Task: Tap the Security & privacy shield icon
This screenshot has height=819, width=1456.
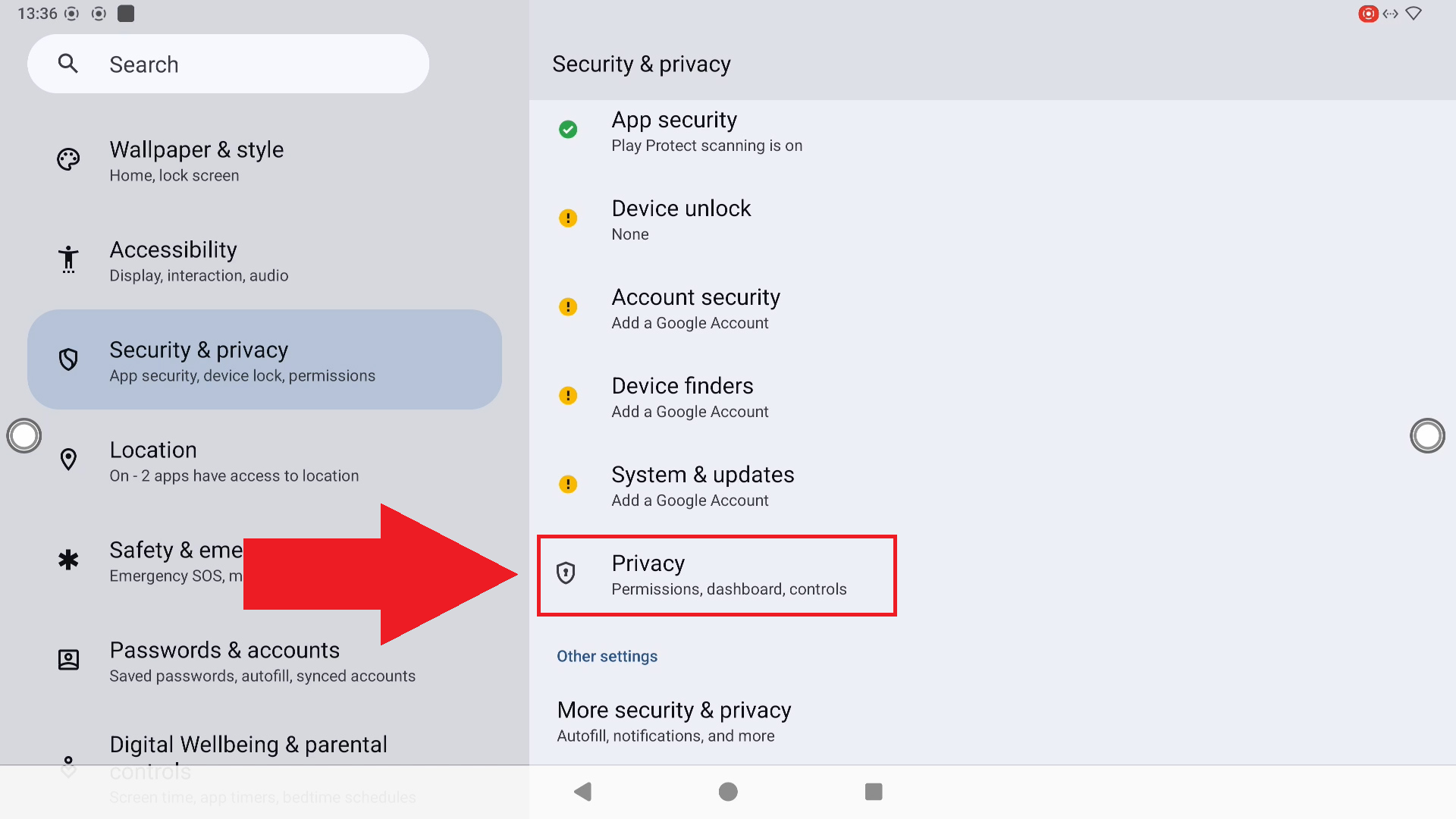Action: point(68,359)
